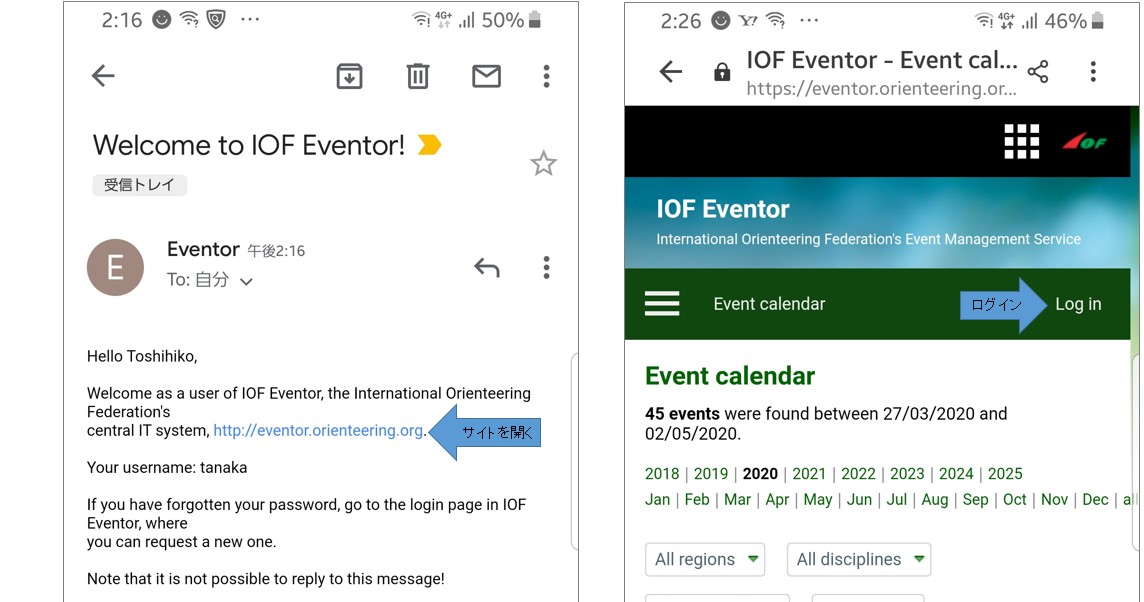This screenshot has width=1144, height=602.
Task: Open the apps grid on the IOF Eventor header
Action: pyautogui.click(x=1022, y=142)
